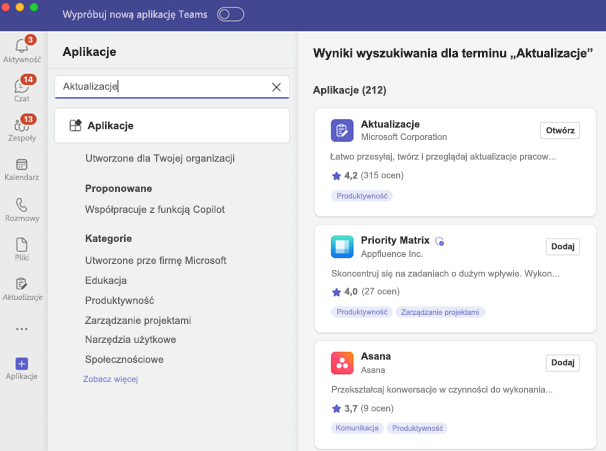Click the (27 ocen) rating count
606x451 pixels.
[x=380, y=291]
